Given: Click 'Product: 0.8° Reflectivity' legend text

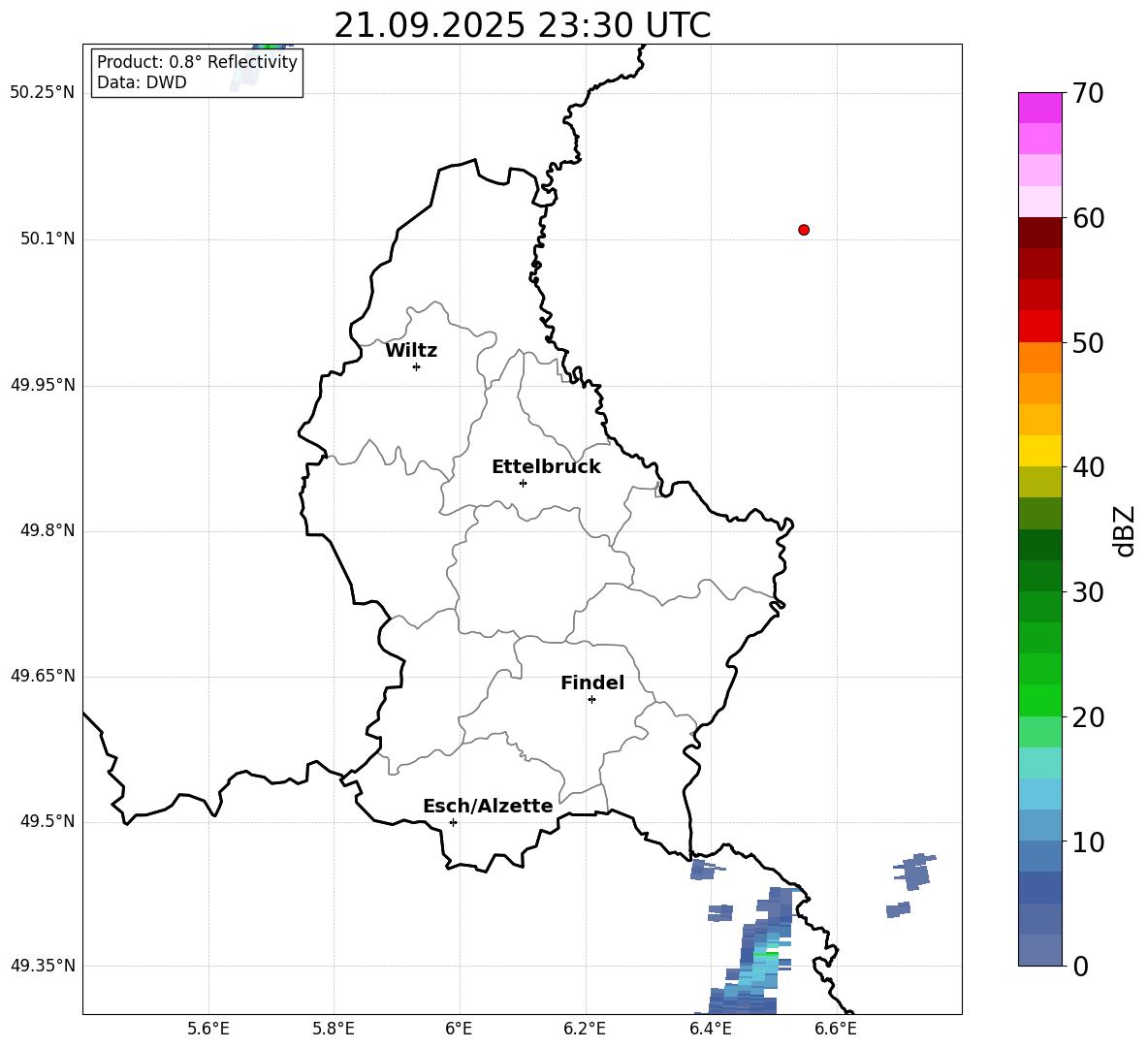Looking at the screenshot, I should tap(197, 62).
